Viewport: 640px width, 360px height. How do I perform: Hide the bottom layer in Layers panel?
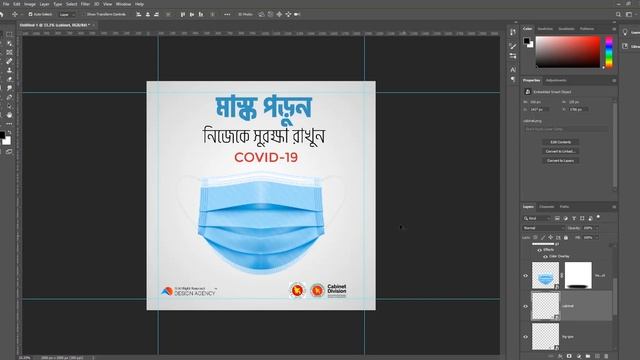526,337
